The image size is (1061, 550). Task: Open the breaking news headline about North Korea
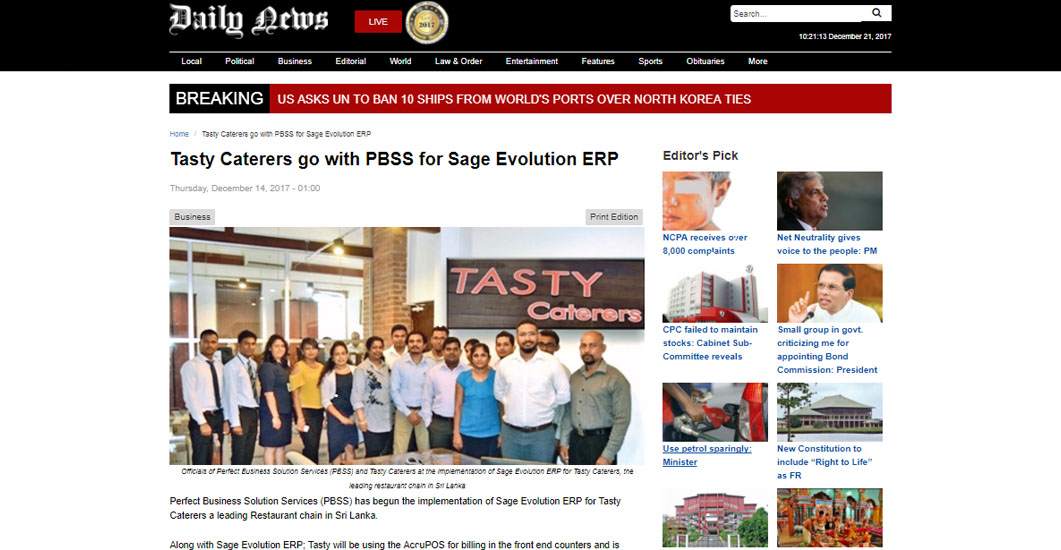coord(514,99)
